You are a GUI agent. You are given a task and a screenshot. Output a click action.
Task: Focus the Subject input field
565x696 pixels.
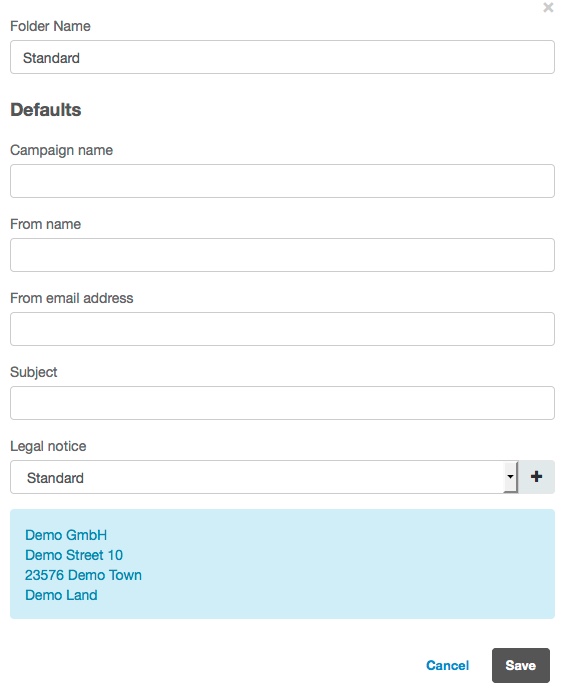pyautogui.click(x=282, y=403)
